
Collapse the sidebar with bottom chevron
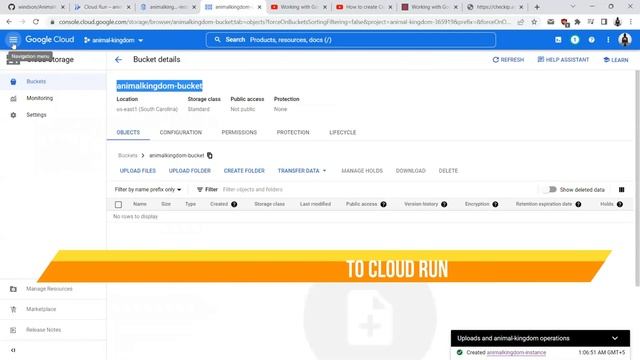[x=13, y=350]
